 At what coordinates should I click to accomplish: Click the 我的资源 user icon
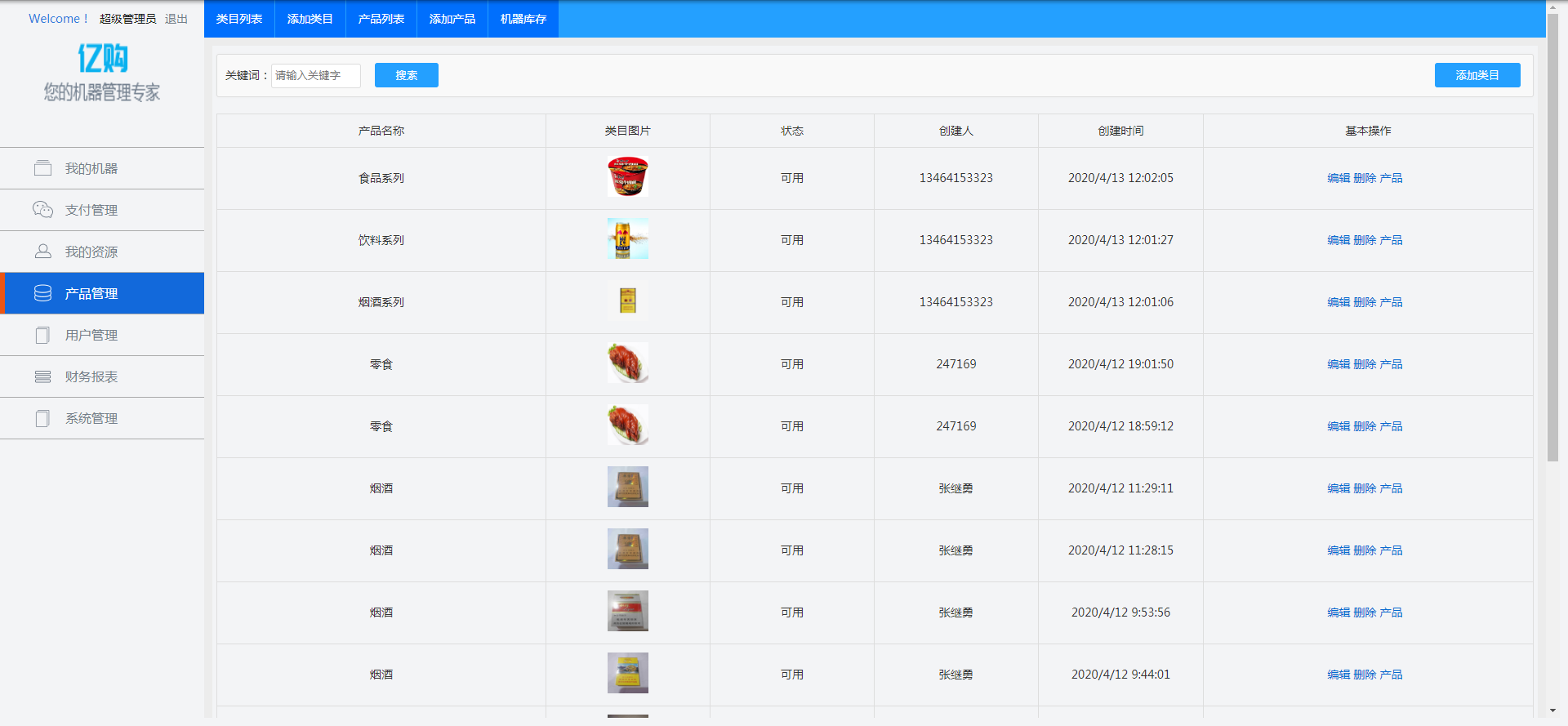click(42, 252)
